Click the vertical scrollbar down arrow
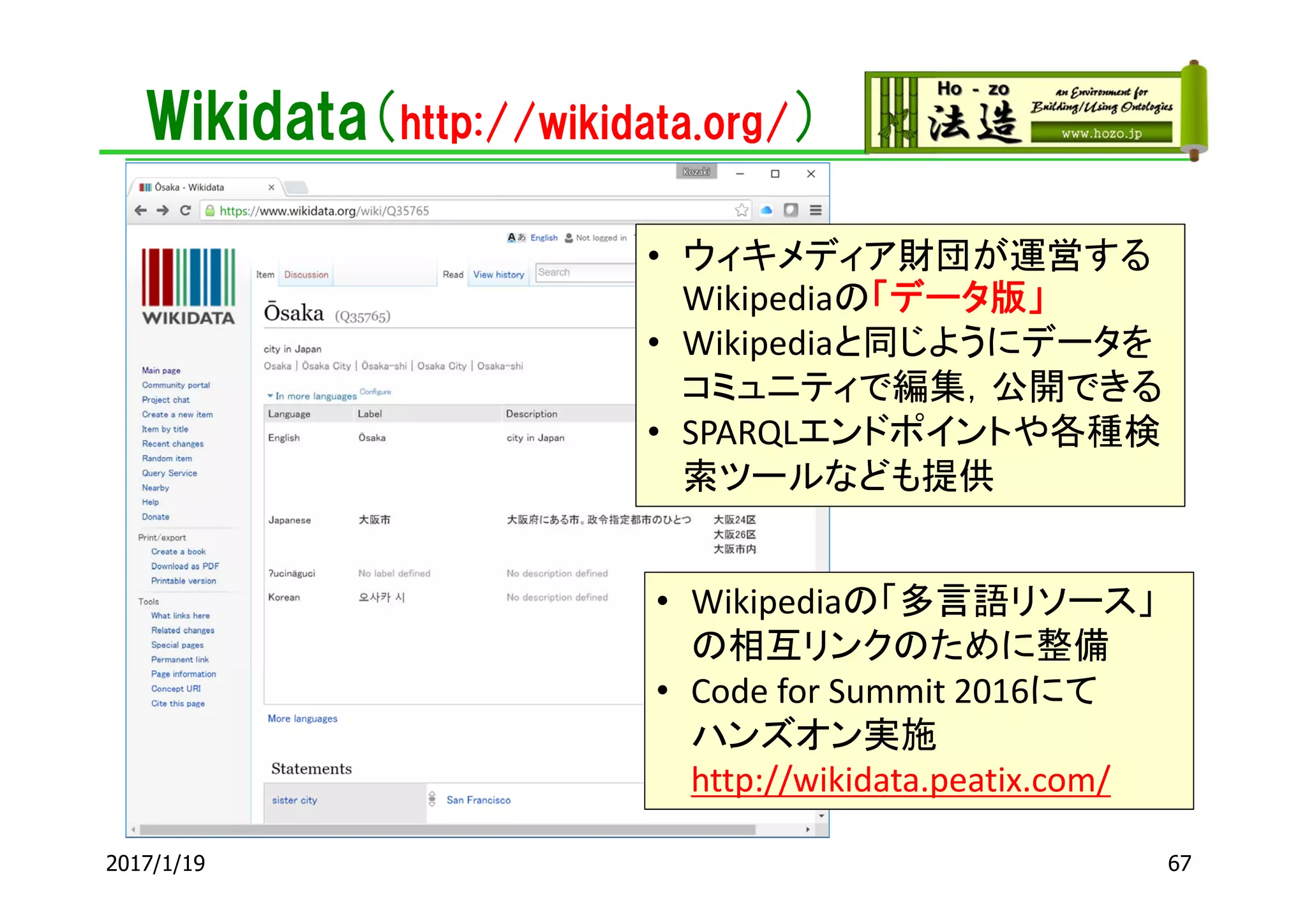Screen dimensions: 1307x924 [822, 816]
